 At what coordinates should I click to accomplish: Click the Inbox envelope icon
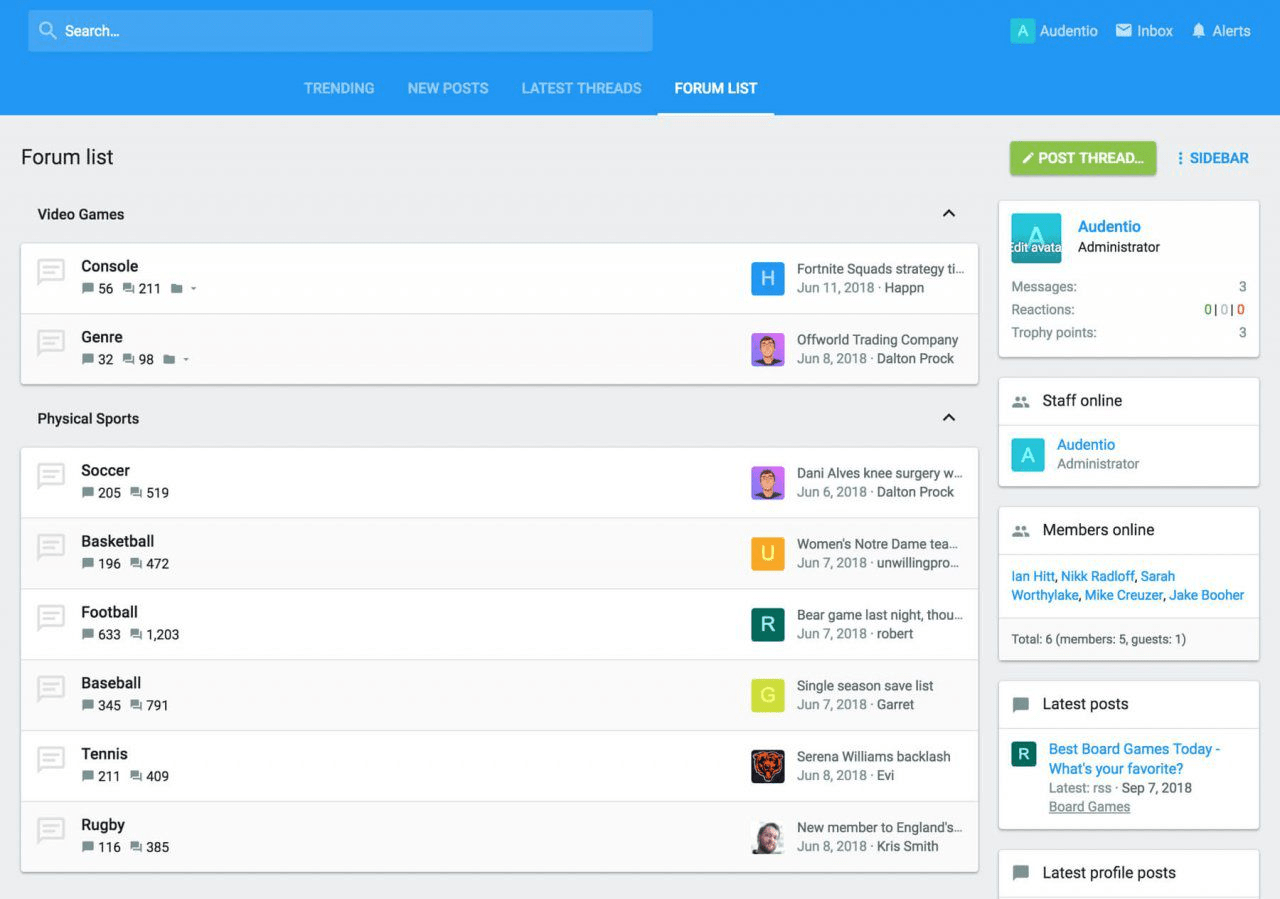point(1124,31)
